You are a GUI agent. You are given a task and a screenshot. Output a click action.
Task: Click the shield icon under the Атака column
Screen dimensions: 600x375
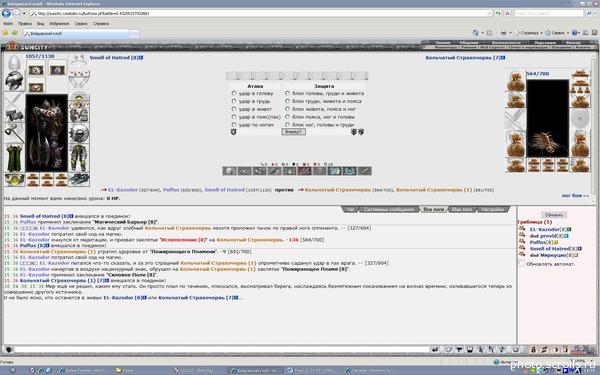click(x=233, y=132)
